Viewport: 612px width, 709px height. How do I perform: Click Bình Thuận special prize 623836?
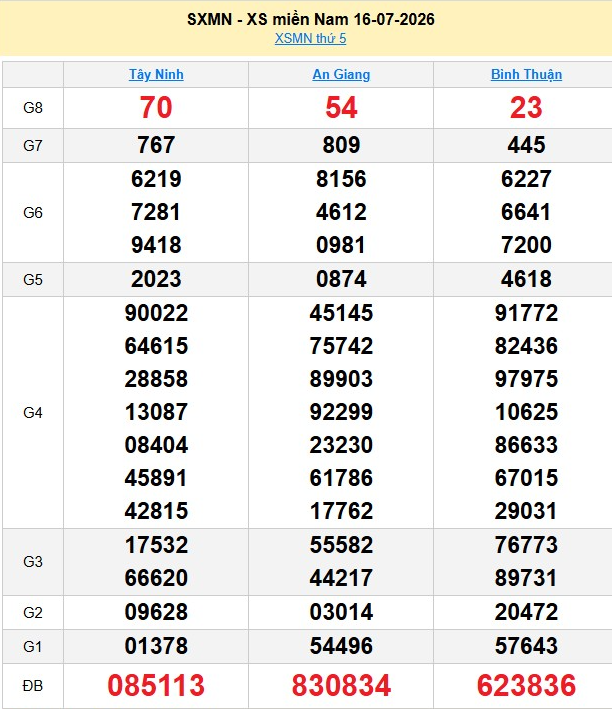[x=526, y=685]
